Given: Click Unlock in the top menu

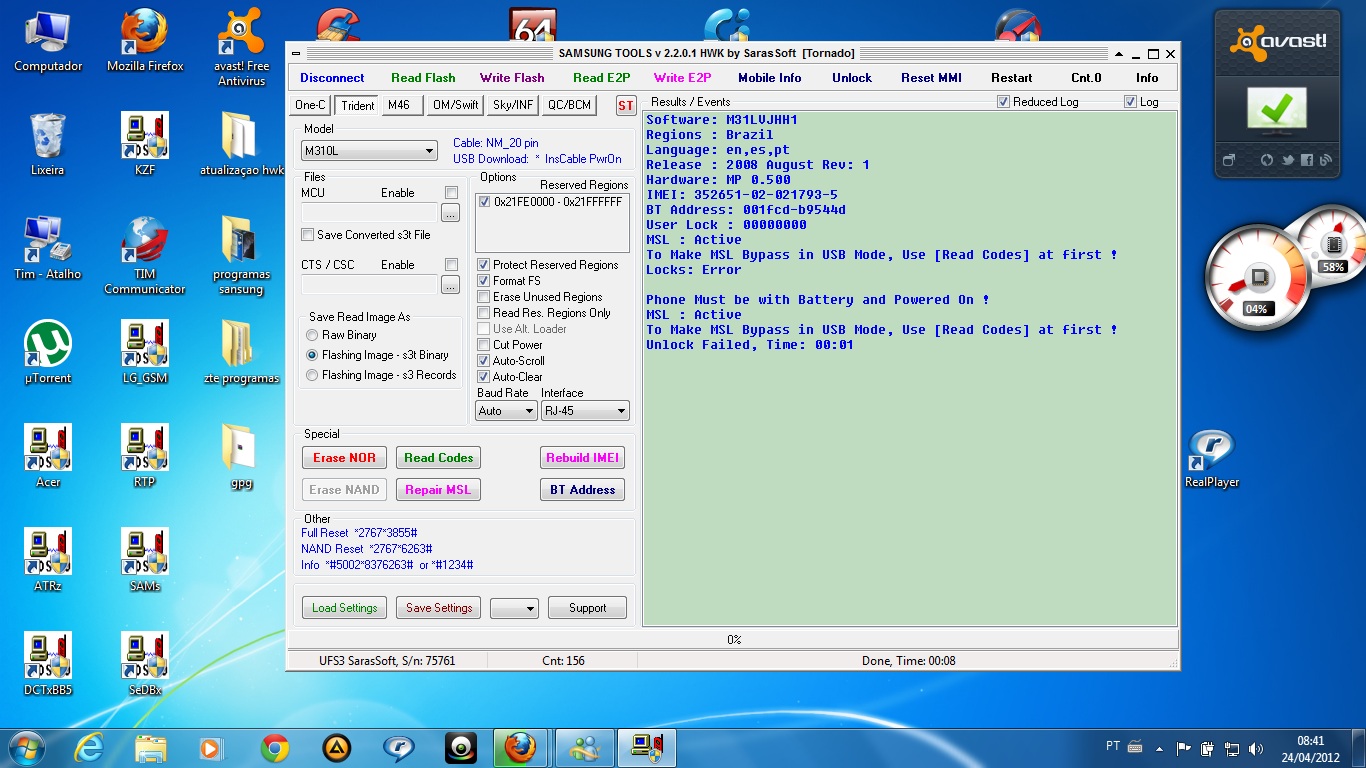Looking at the screenshot, I should point(852,78).
